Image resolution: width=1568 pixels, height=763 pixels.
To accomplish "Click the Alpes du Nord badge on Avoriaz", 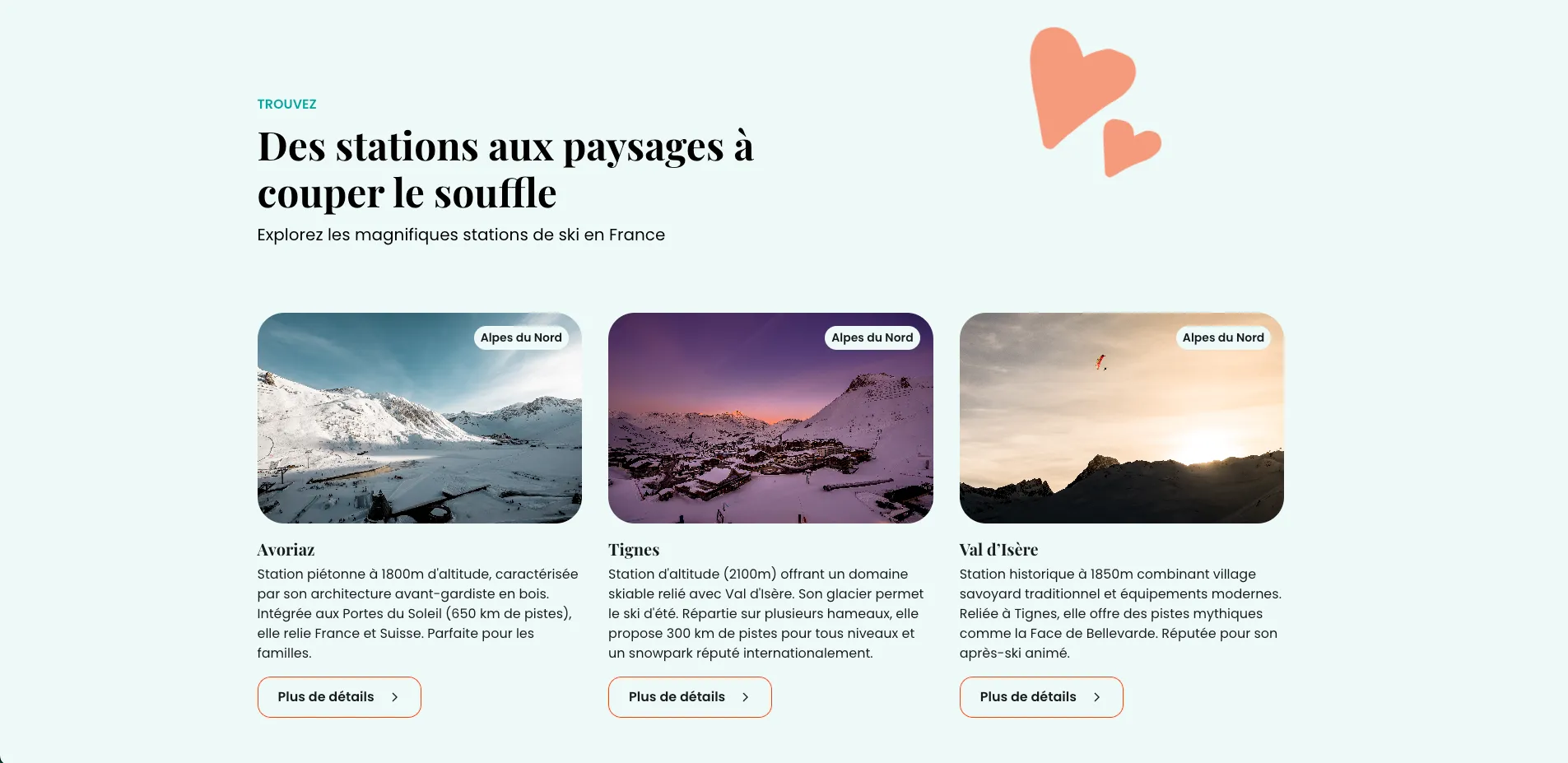I will coord(521,337).
